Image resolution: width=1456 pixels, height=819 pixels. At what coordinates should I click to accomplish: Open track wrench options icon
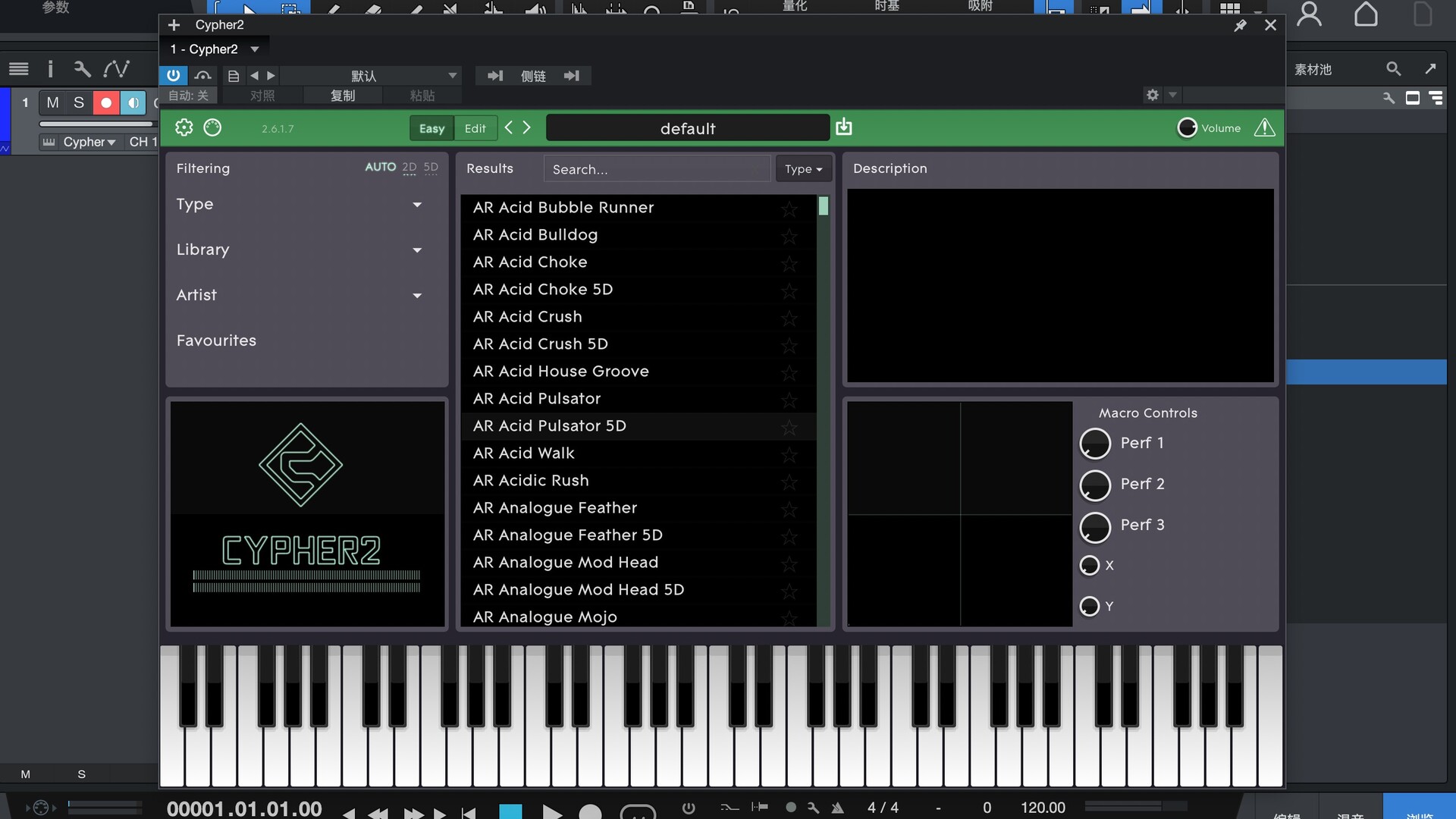(82, 69)
